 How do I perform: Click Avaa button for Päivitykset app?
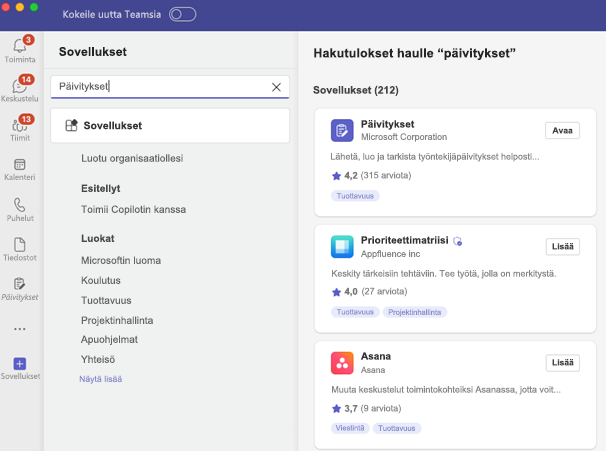pos(562,131)
